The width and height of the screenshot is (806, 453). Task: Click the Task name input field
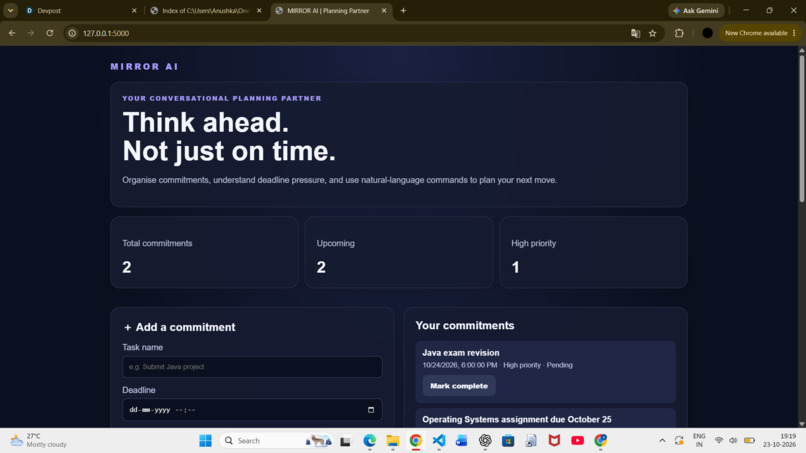click(x=252, y=367)
